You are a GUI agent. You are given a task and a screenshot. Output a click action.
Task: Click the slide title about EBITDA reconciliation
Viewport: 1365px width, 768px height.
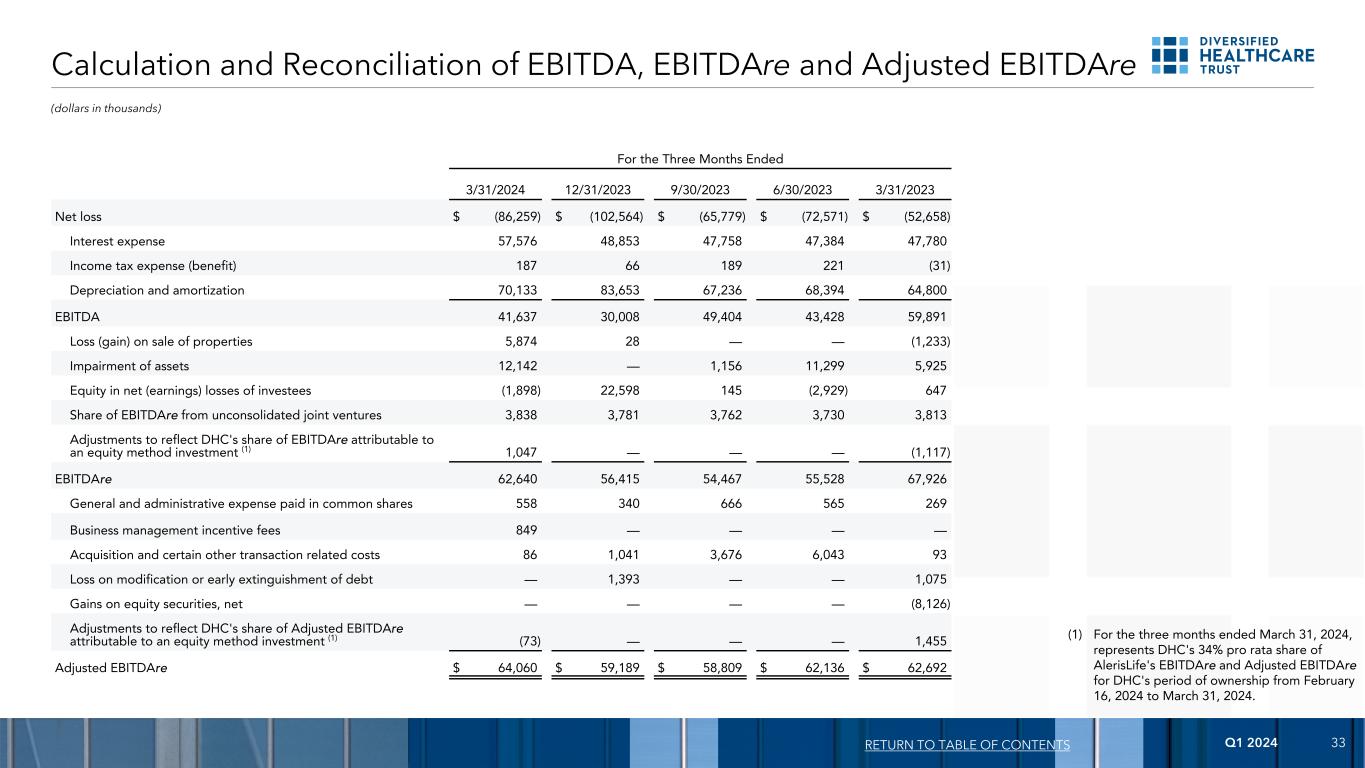[593, 63]
